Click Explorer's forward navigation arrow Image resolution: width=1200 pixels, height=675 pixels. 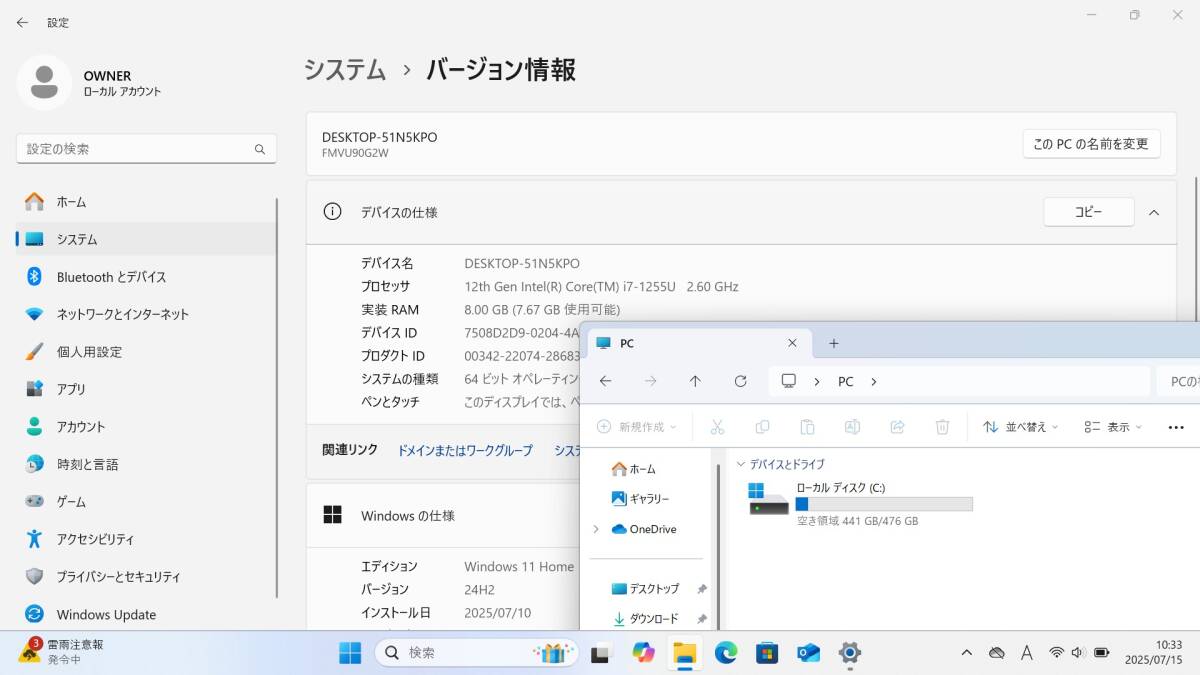(650, 381)
